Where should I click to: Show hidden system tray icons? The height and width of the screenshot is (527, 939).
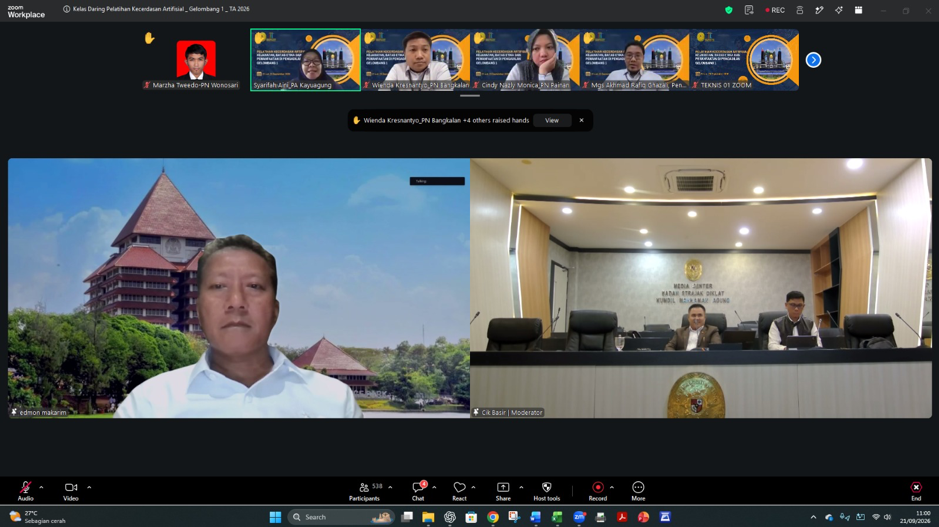pyautogui.click(x=813, y=517)
